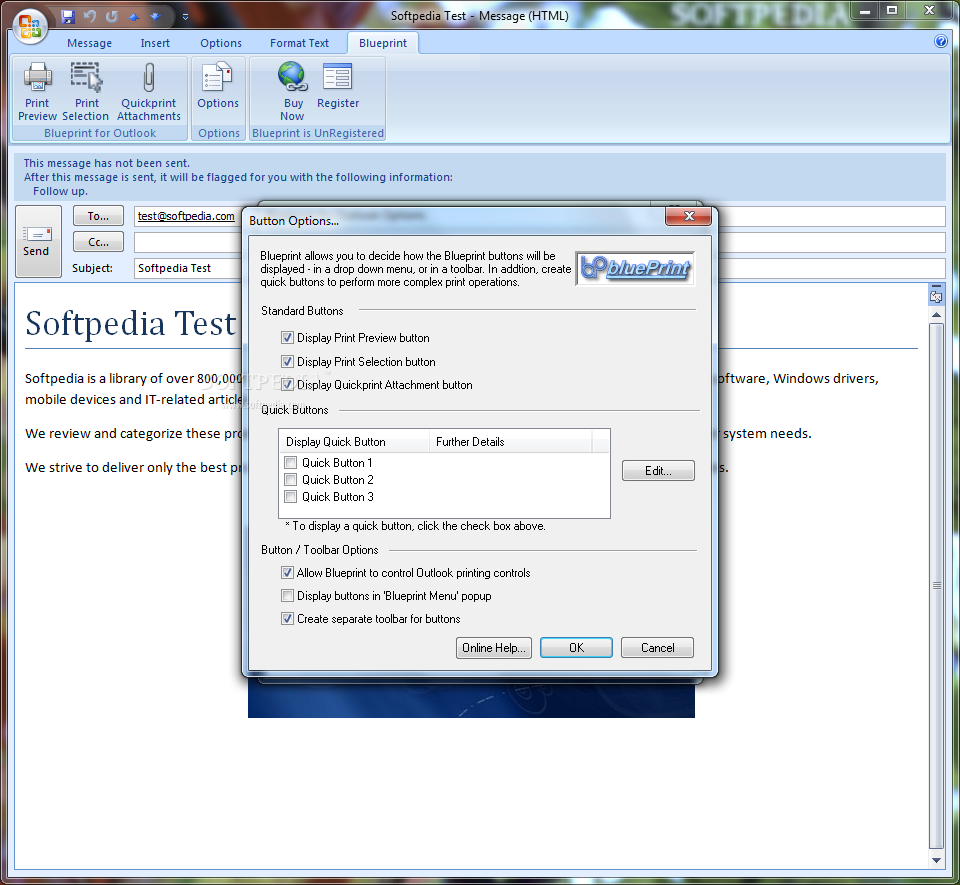Enable Quick Button 2 checkbox
Viewport: 960px width, 885px height.
[x=291, y=479]
